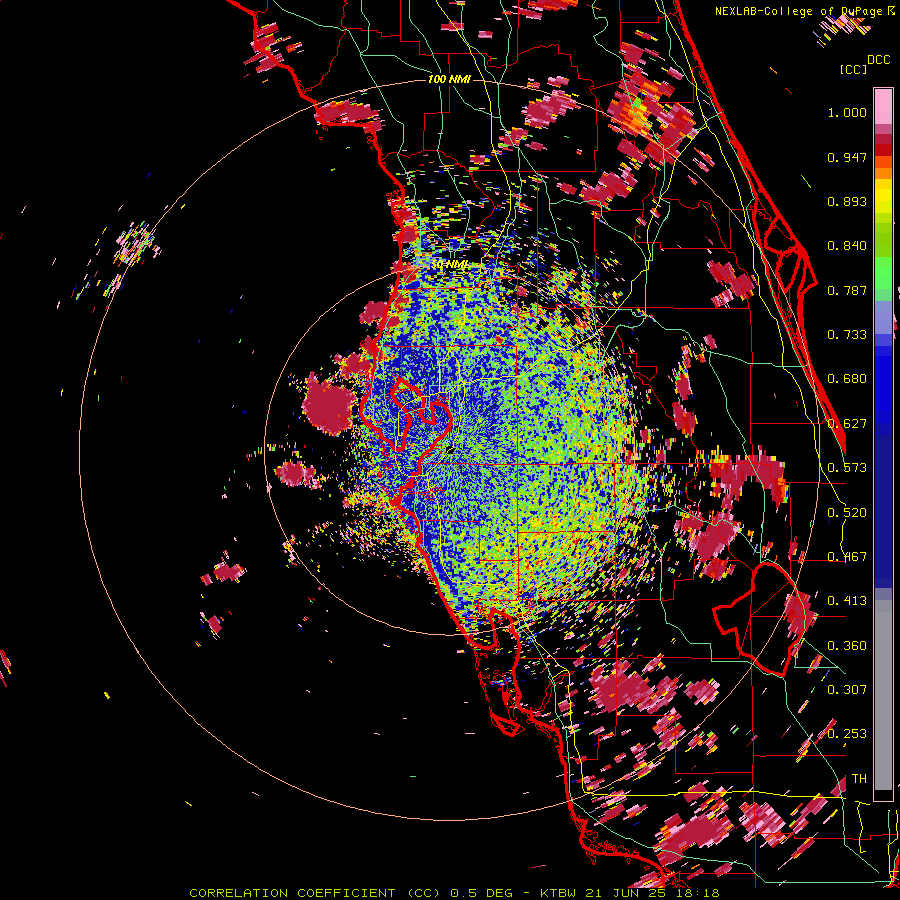The height and width of the screenshot is (900, 900).
Task: Select the 0.787 scale value
Action: [x=847, y=290]
